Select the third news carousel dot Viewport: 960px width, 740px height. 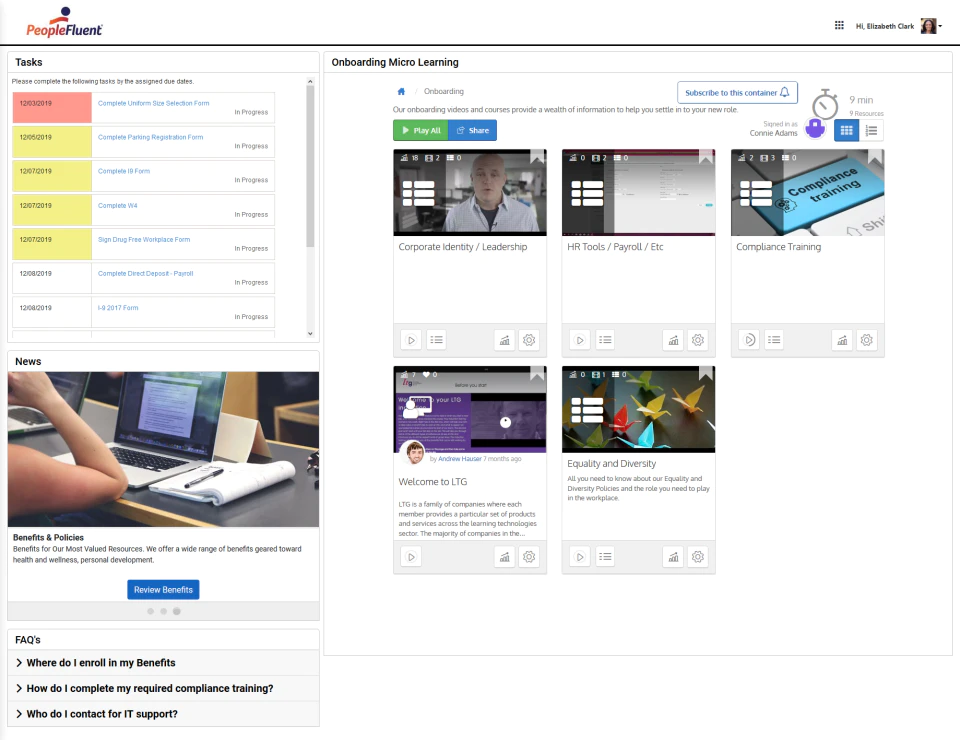coord(176,611)
